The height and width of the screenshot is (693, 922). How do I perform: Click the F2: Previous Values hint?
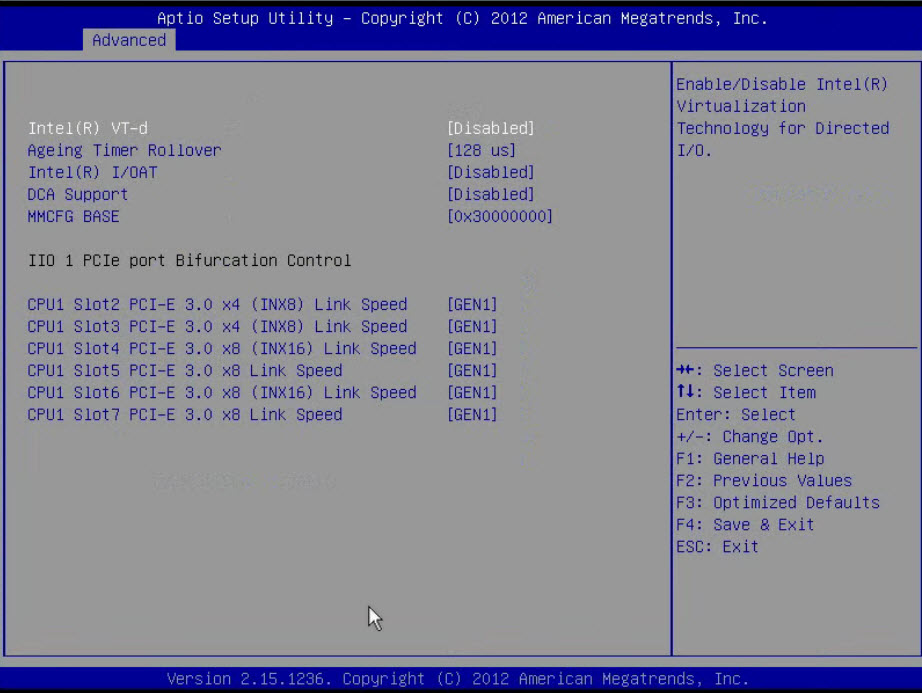(x=764, y=481)
